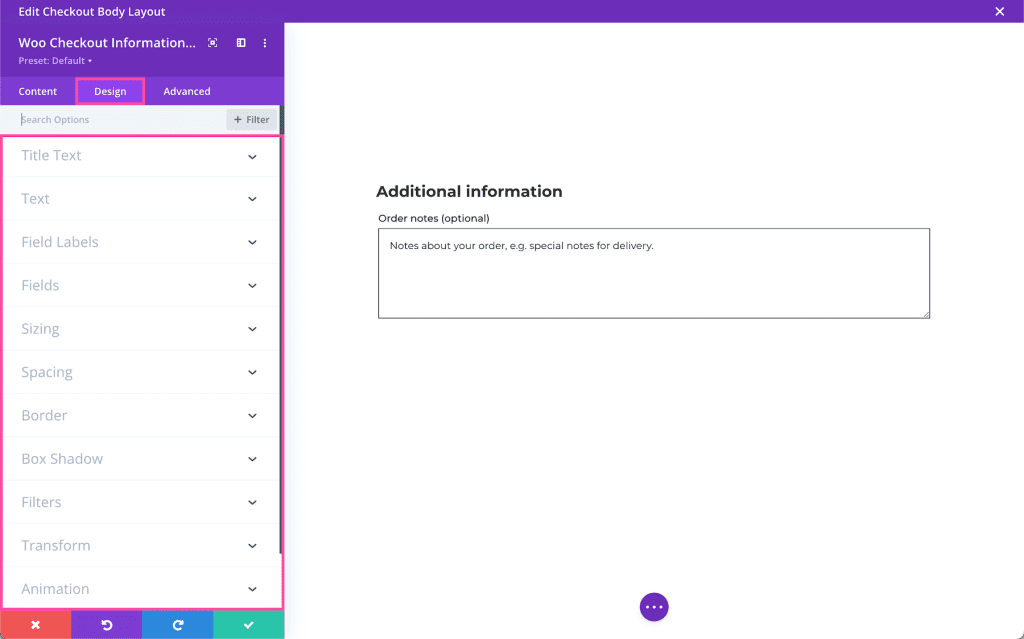Click inside the Order notes text area
This screenshot has height=639, width=1024.
point(653,272)
